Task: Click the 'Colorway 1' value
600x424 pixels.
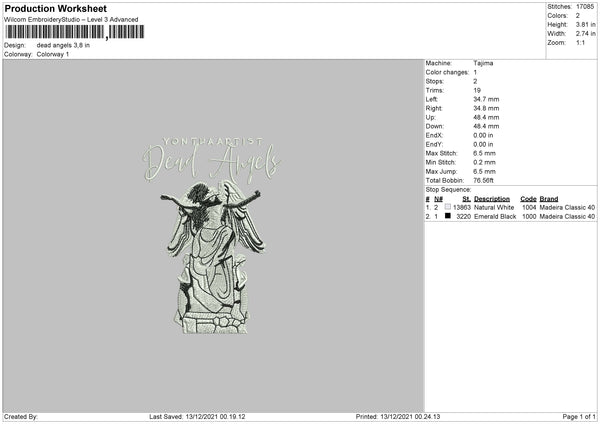Action: coord(53,54)
